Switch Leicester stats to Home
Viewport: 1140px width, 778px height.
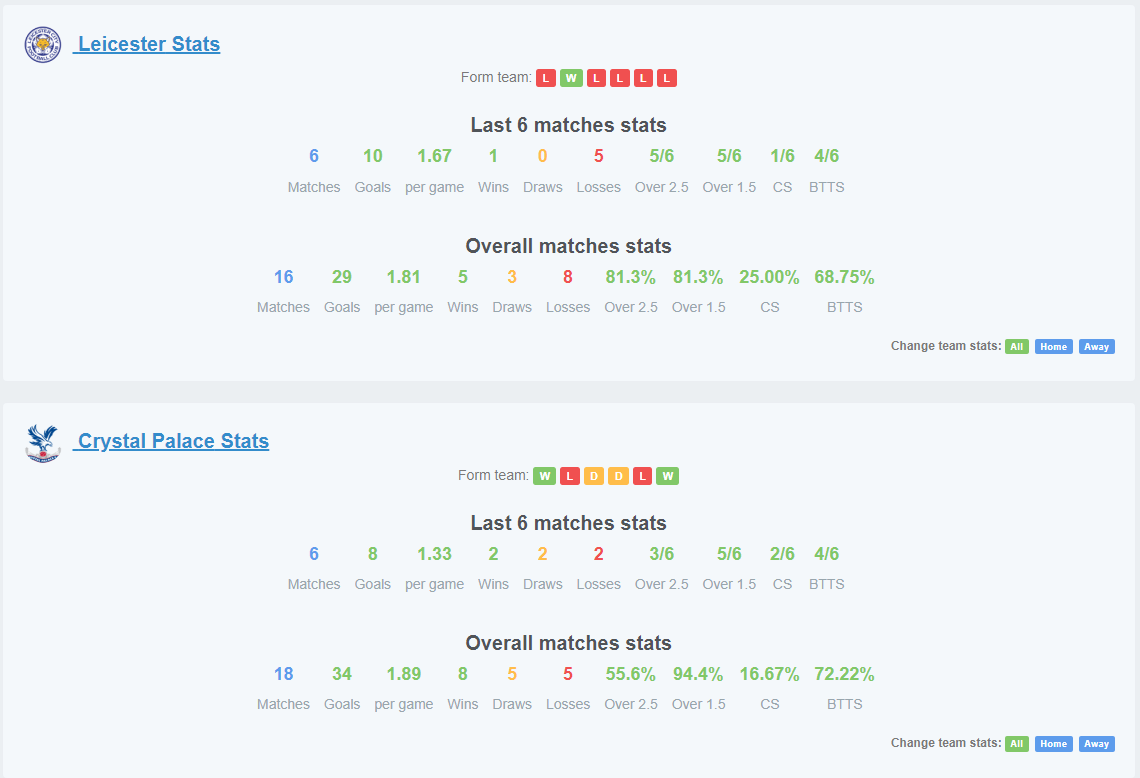point(1053,347)
